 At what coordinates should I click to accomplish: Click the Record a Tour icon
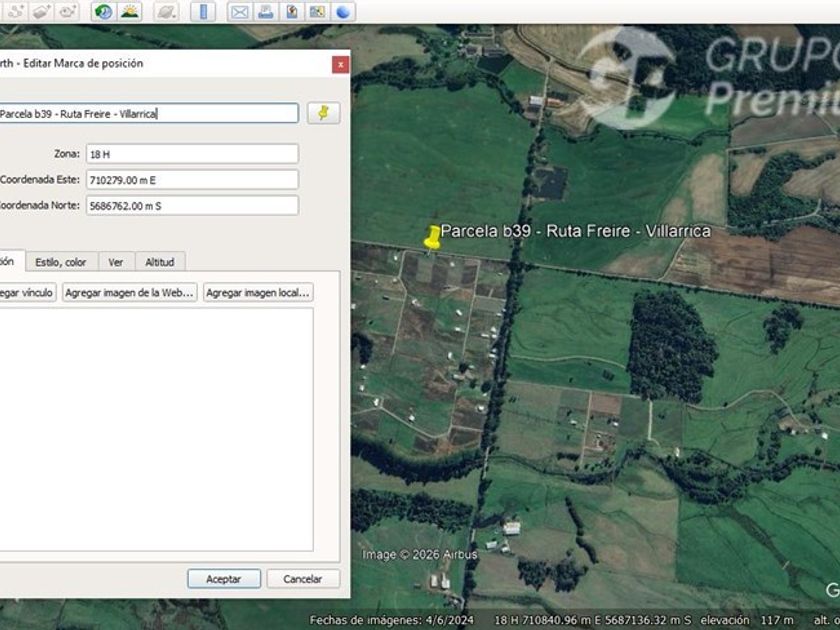point(68,12)
